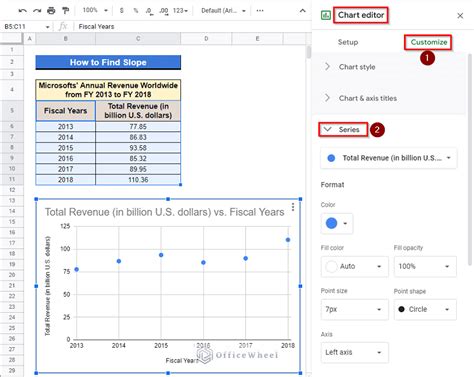
Task: Select column D header
Action: (206, 39)
